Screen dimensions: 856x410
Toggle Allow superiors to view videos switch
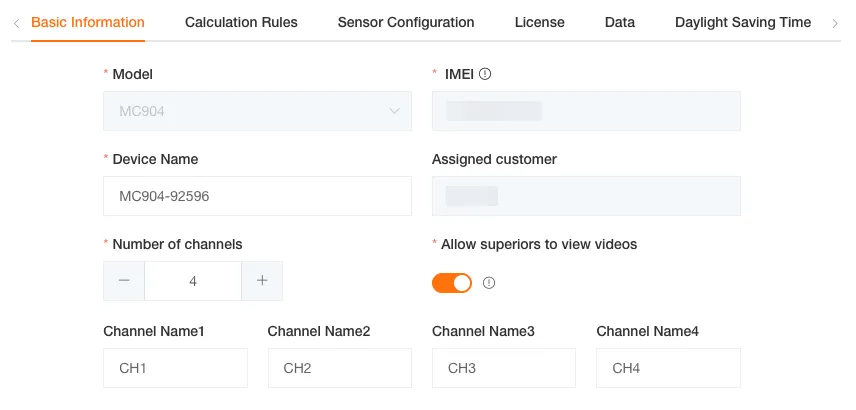pos(452,283)
